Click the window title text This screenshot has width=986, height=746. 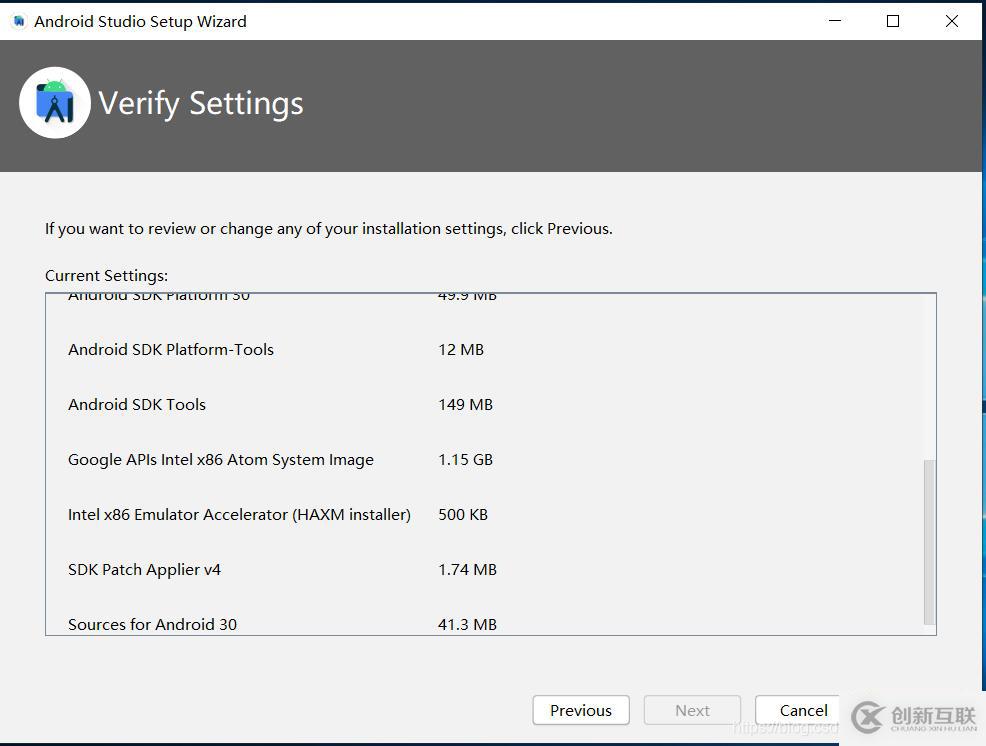point(140,21)
